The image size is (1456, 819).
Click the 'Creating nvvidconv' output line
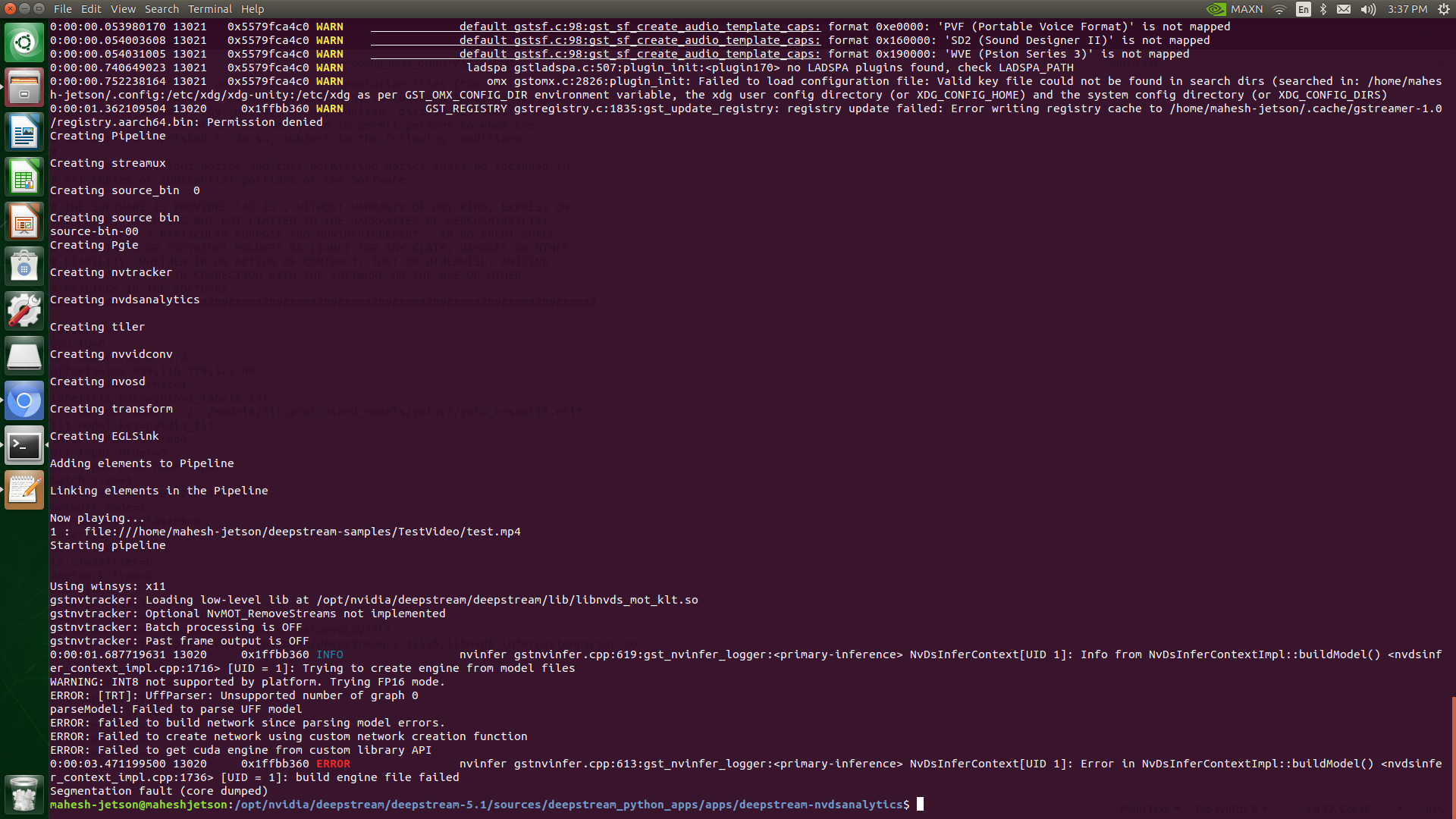[111, 354]
